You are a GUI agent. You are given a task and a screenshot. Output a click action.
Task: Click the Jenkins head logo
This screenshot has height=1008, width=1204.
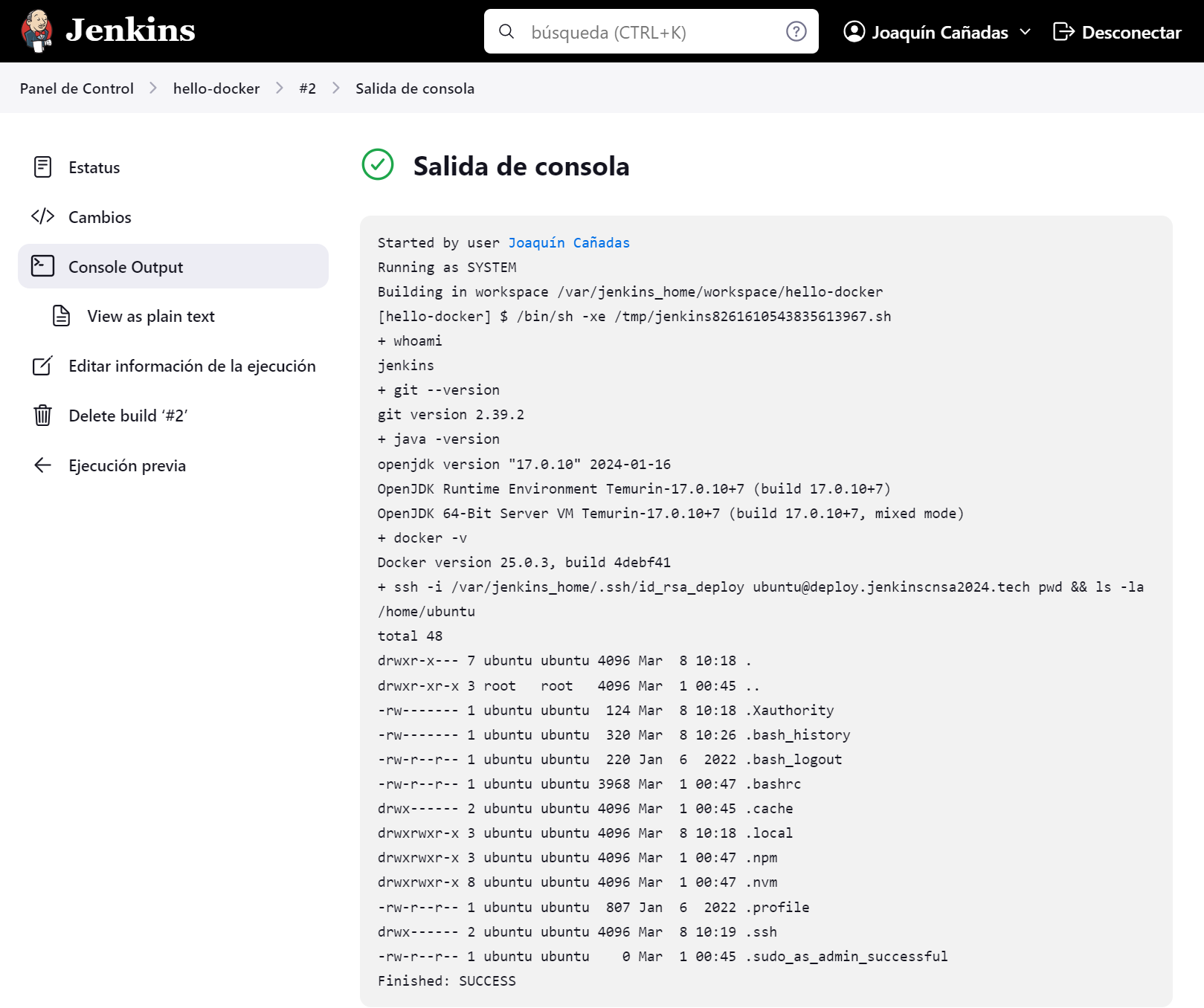[35, 30]
